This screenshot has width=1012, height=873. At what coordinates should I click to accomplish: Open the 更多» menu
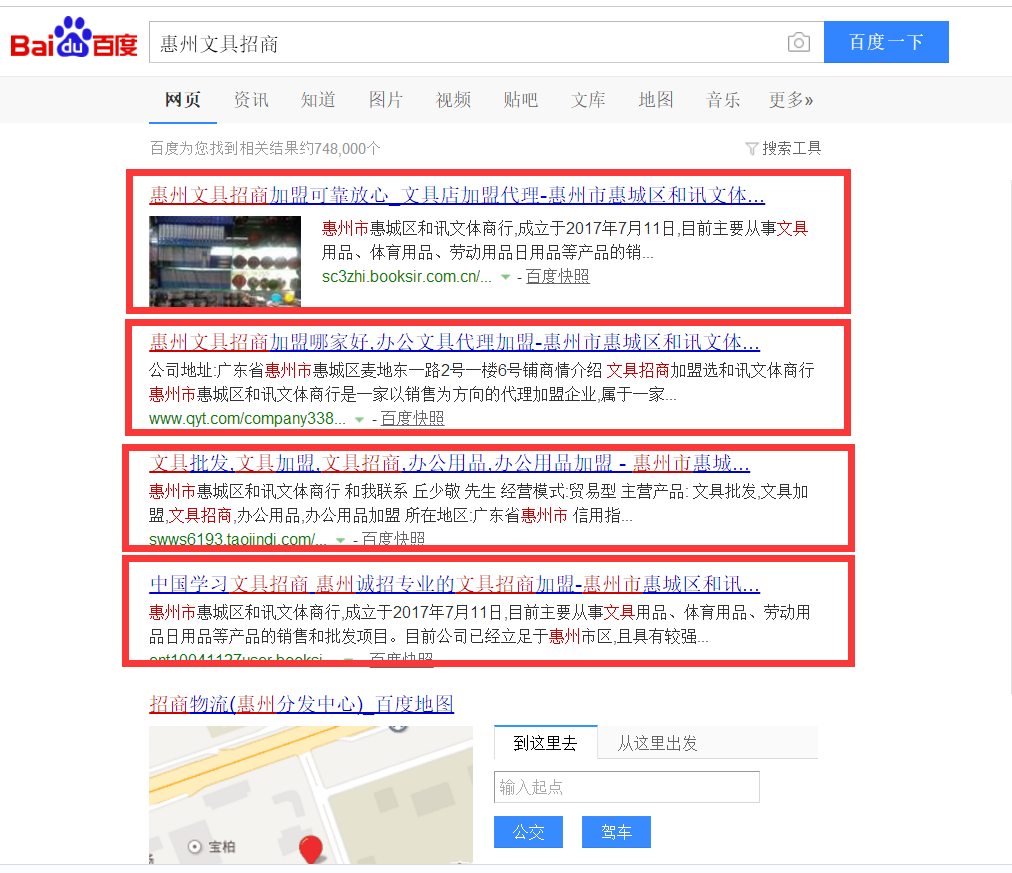[x=791, y=100]
